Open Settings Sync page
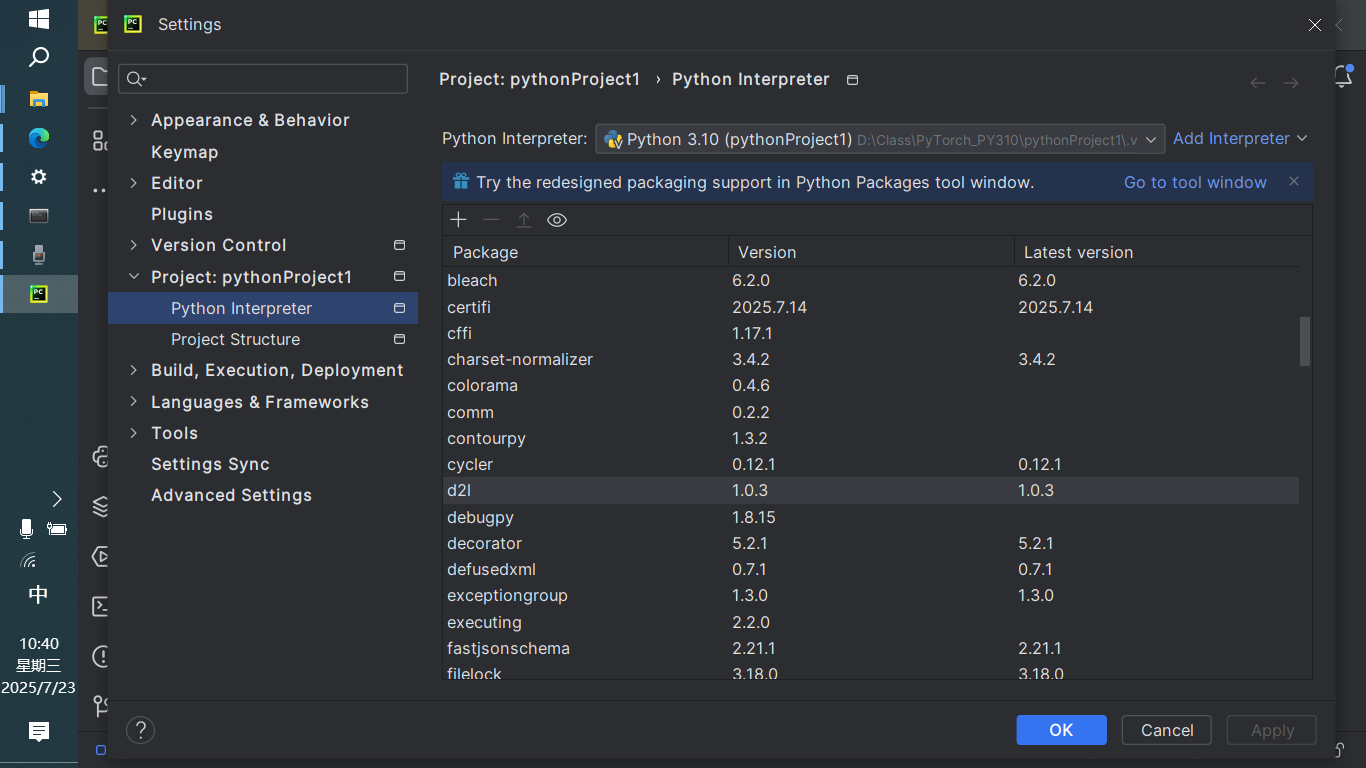1366x768 pixels. [x=210, y=464]
